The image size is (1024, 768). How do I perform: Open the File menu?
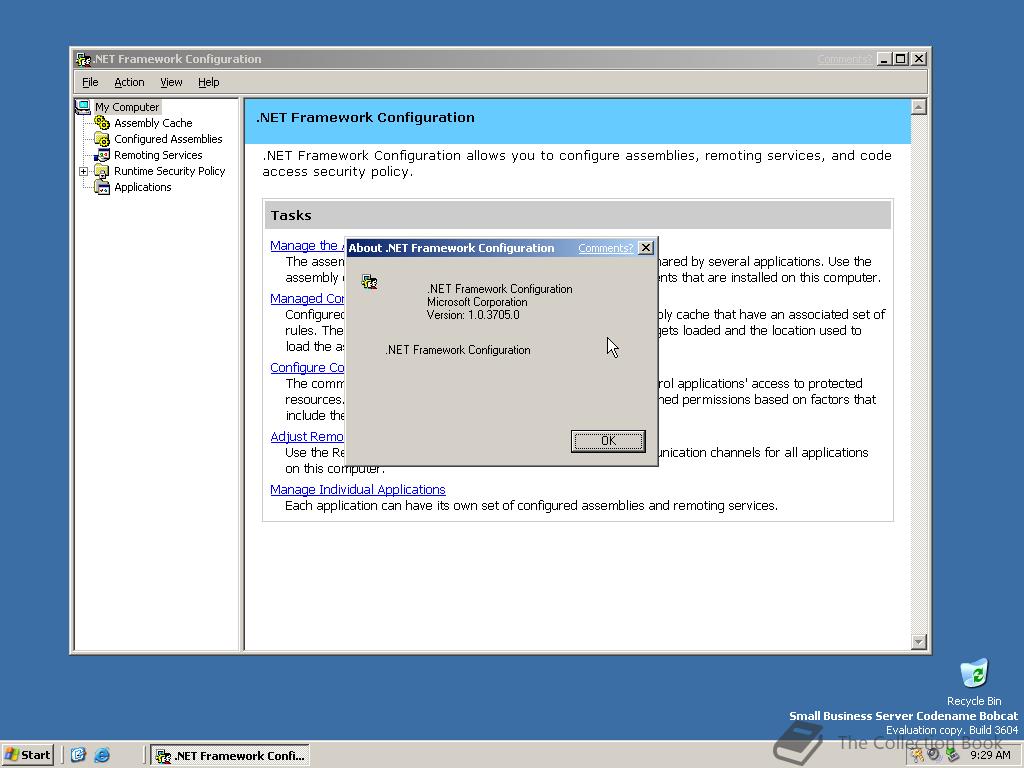90,82
